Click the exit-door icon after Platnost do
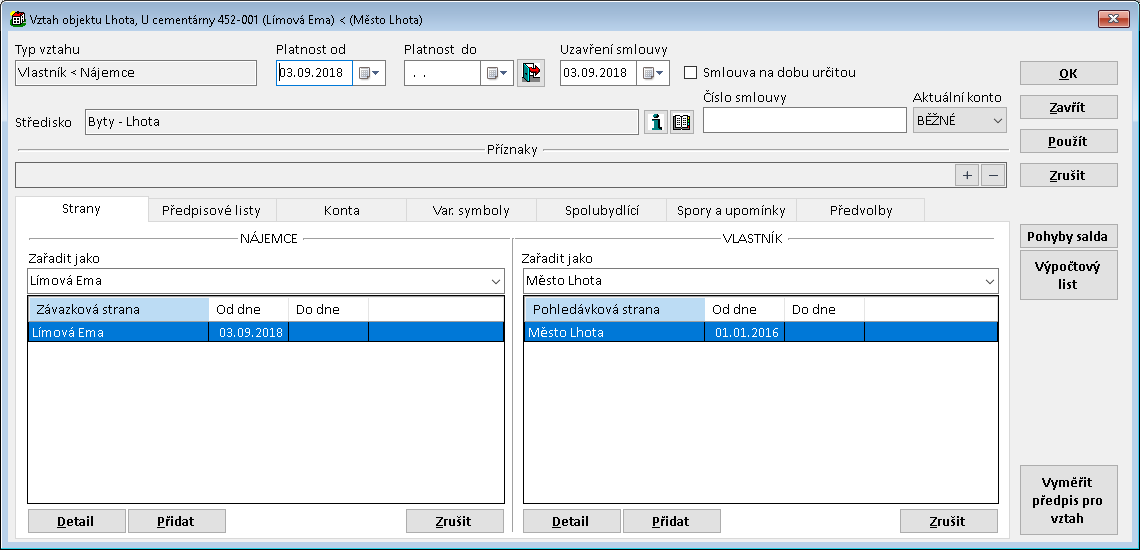This screenshot has width=1140, height=550. tap(531, 73)
